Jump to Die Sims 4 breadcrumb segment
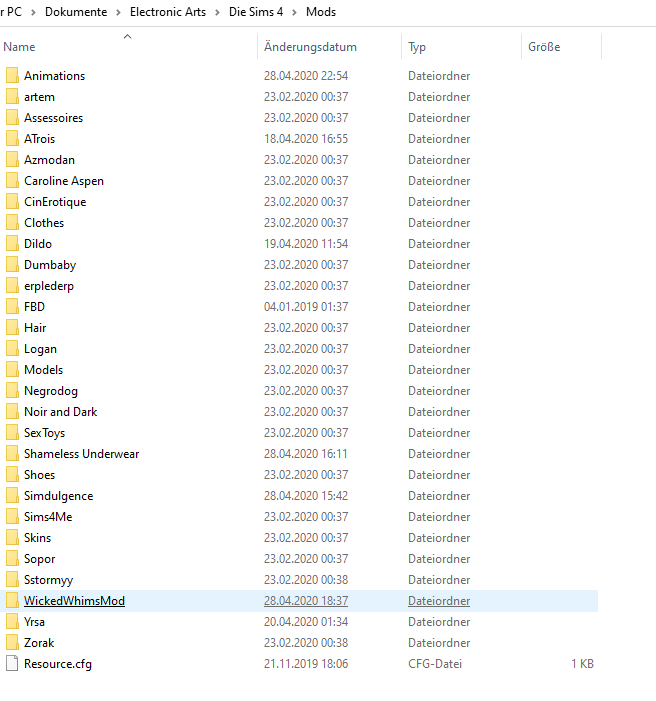Viewport: 656px width, 701px height. [x=256, y=12]
